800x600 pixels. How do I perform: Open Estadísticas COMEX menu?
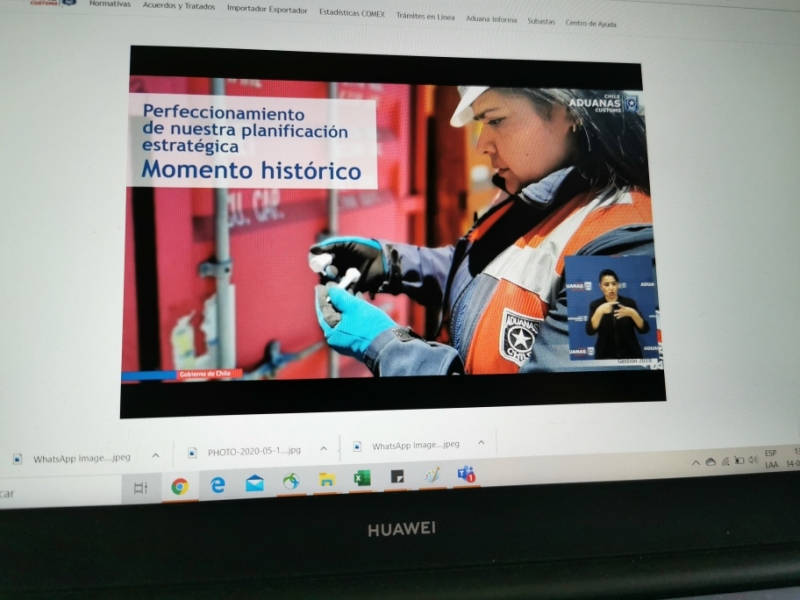click(x=352, y=13)
